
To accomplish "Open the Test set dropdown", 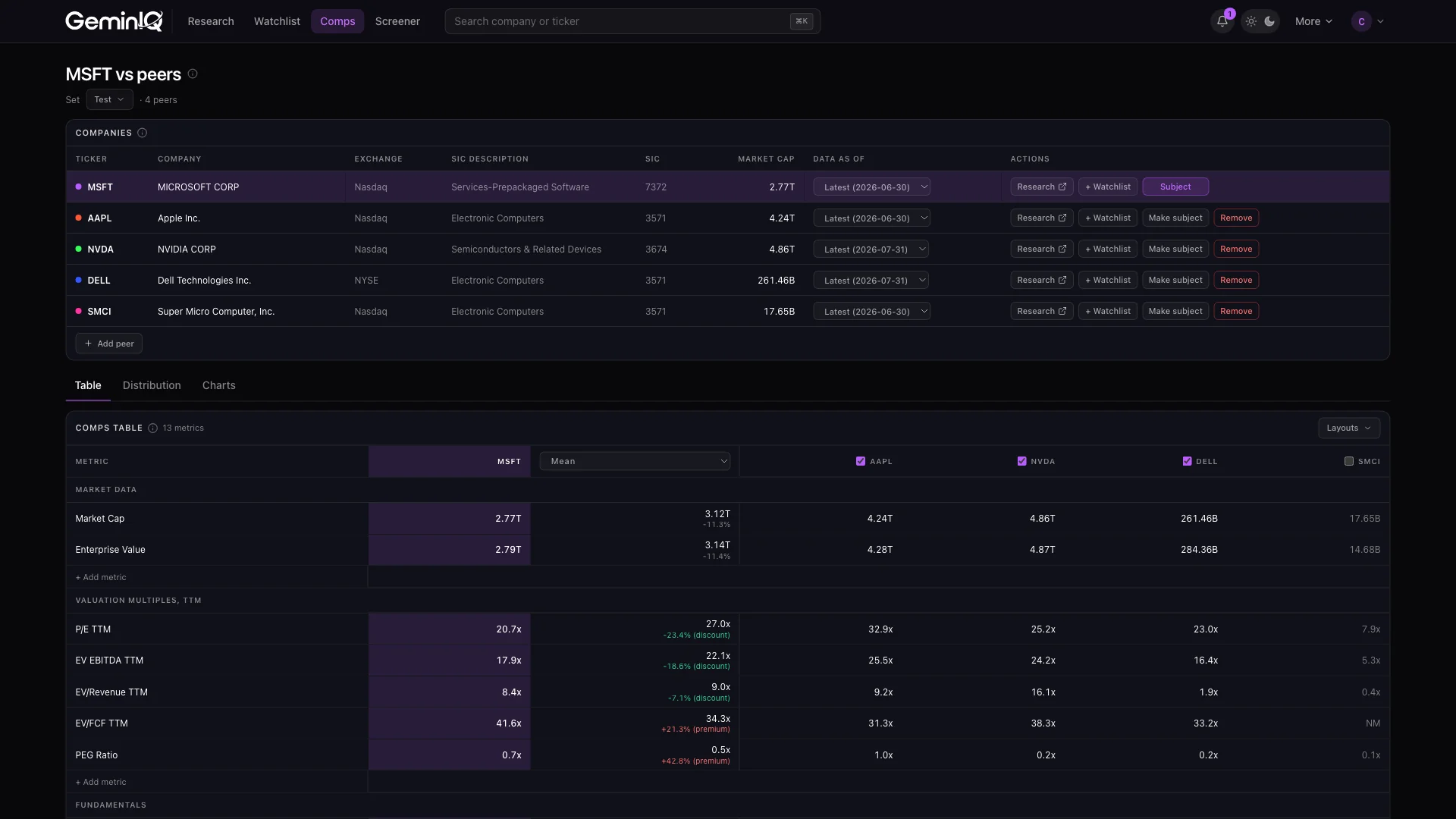I will point(109,99).
